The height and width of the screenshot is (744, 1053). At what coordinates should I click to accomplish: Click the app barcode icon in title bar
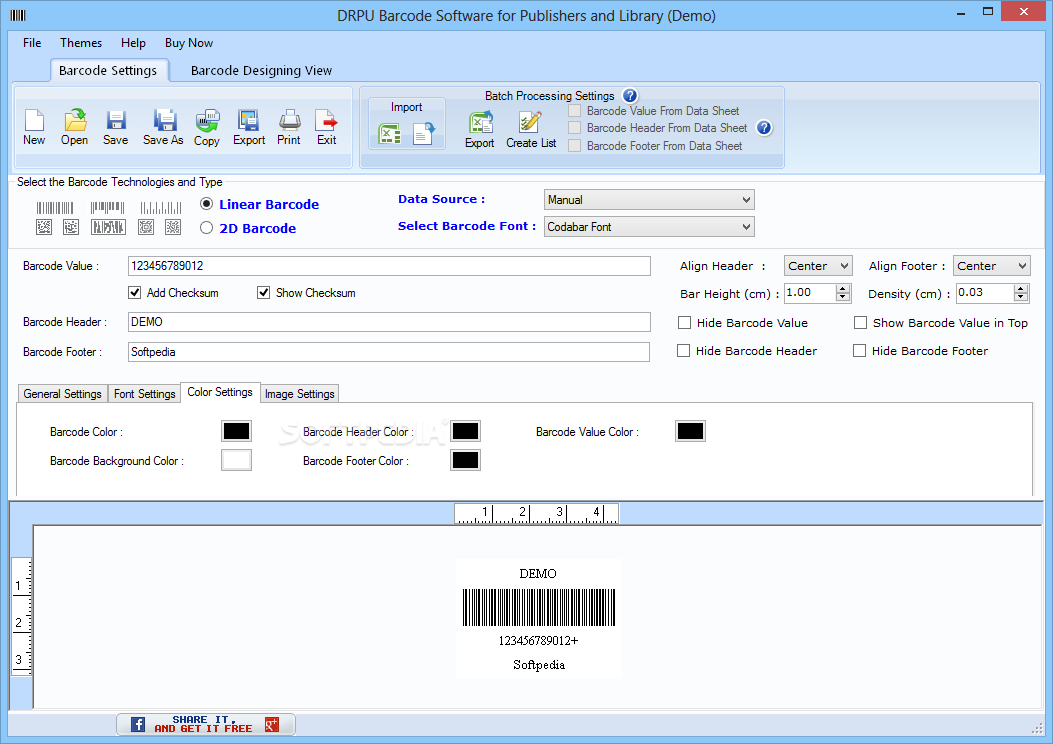coord(19,15)
